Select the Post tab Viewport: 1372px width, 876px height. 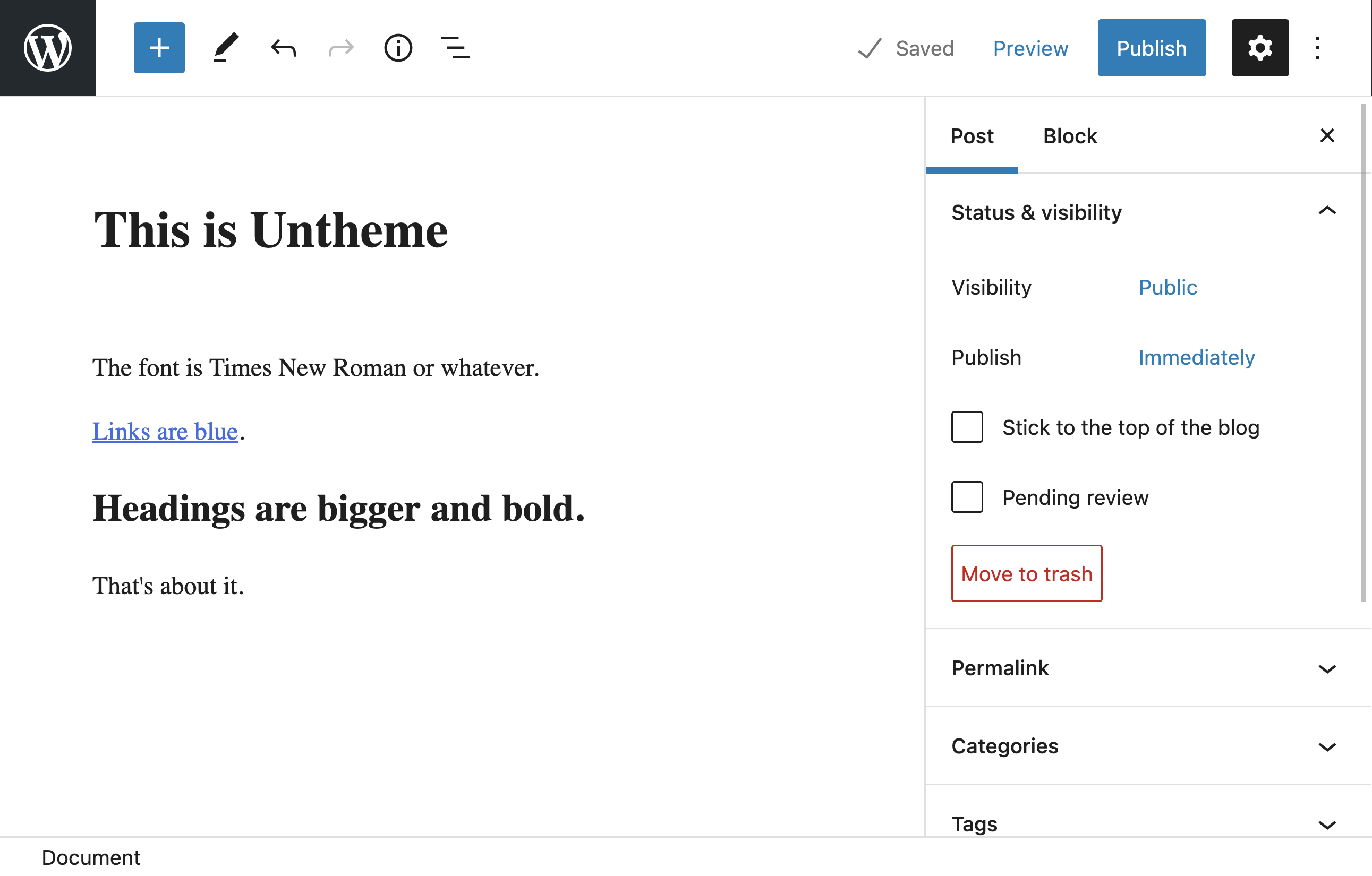click(972, 136)
